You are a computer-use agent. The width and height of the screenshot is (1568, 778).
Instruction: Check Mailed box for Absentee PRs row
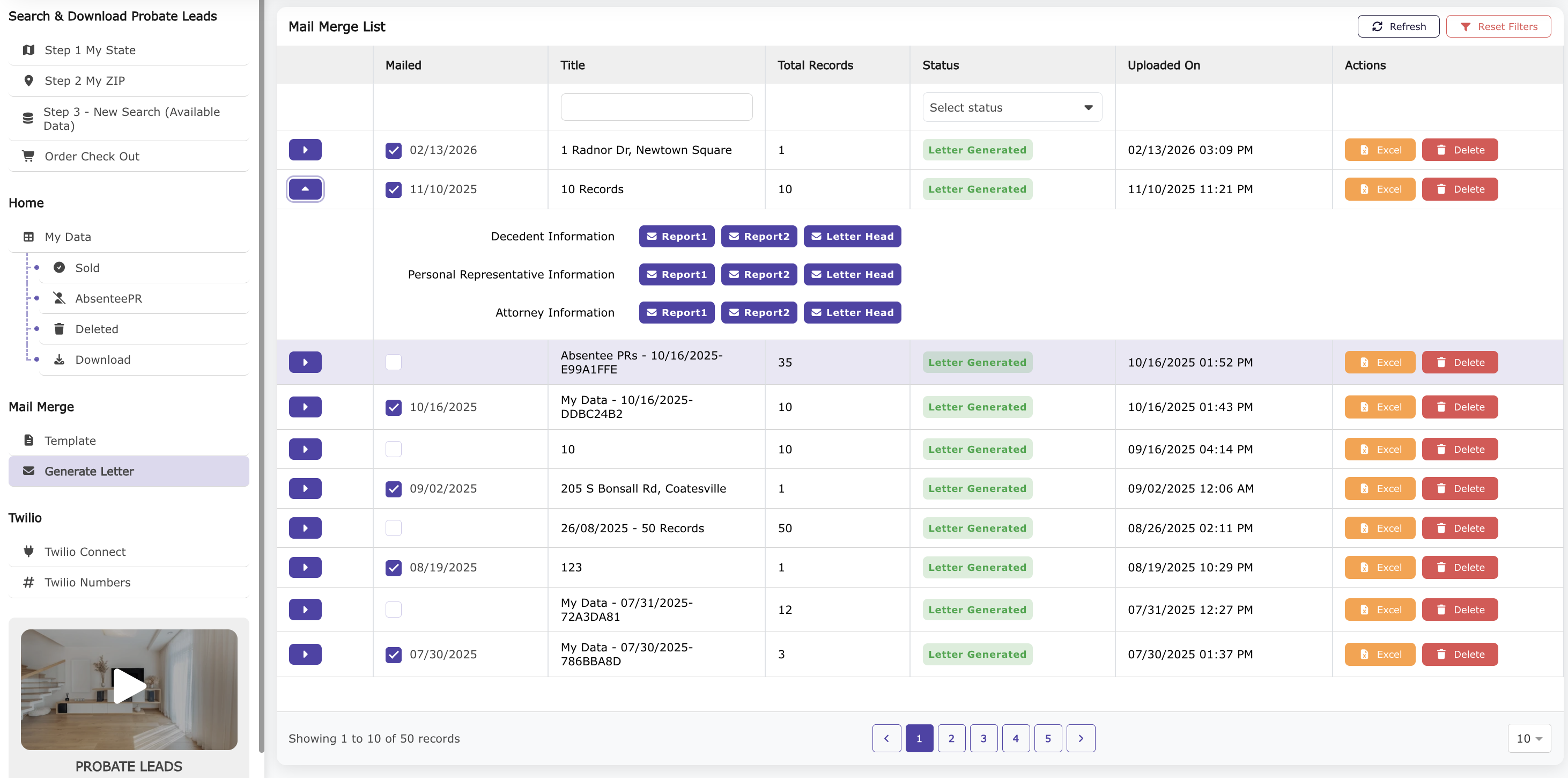393,362
